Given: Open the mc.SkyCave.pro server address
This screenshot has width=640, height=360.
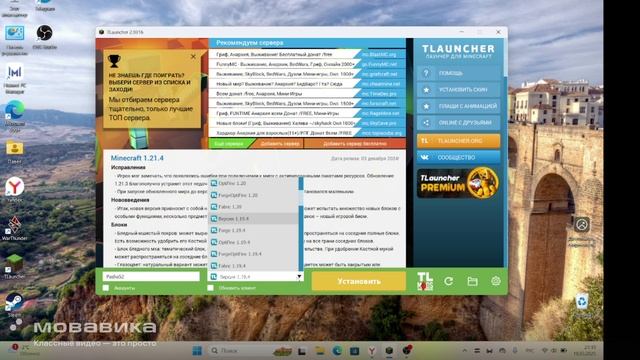Looking at the screenshot, I should click(x=379, y=123).
